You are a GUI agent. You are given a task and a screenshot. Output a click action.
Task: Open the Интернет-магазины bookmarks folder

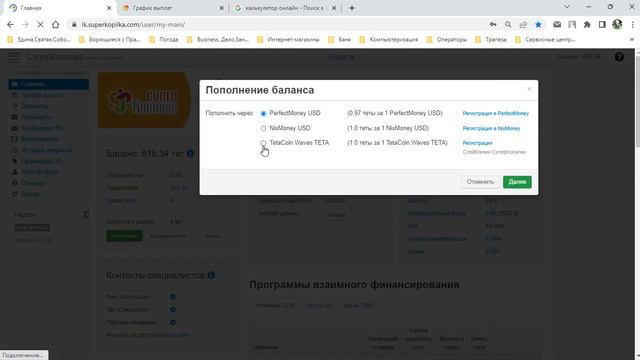coord(288,40)
